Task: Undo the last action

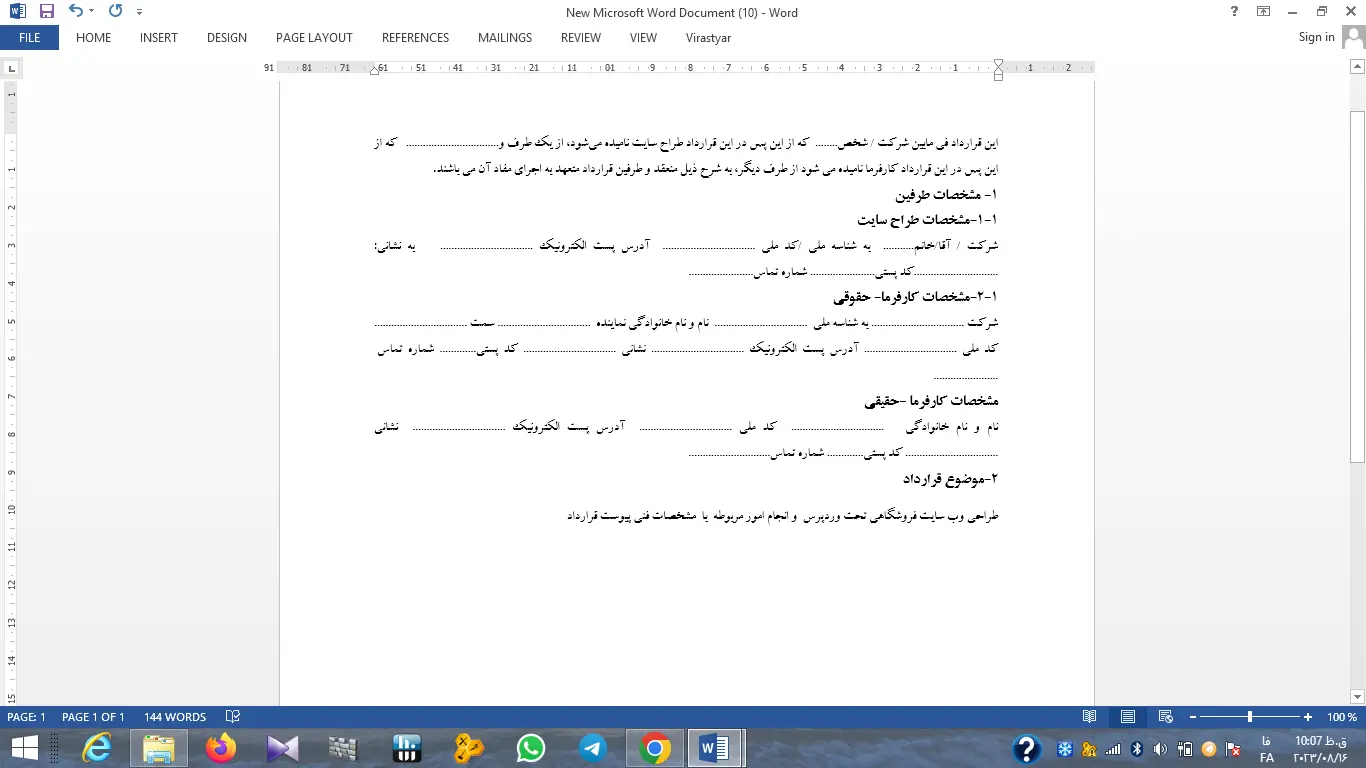Action: point(75,12)
